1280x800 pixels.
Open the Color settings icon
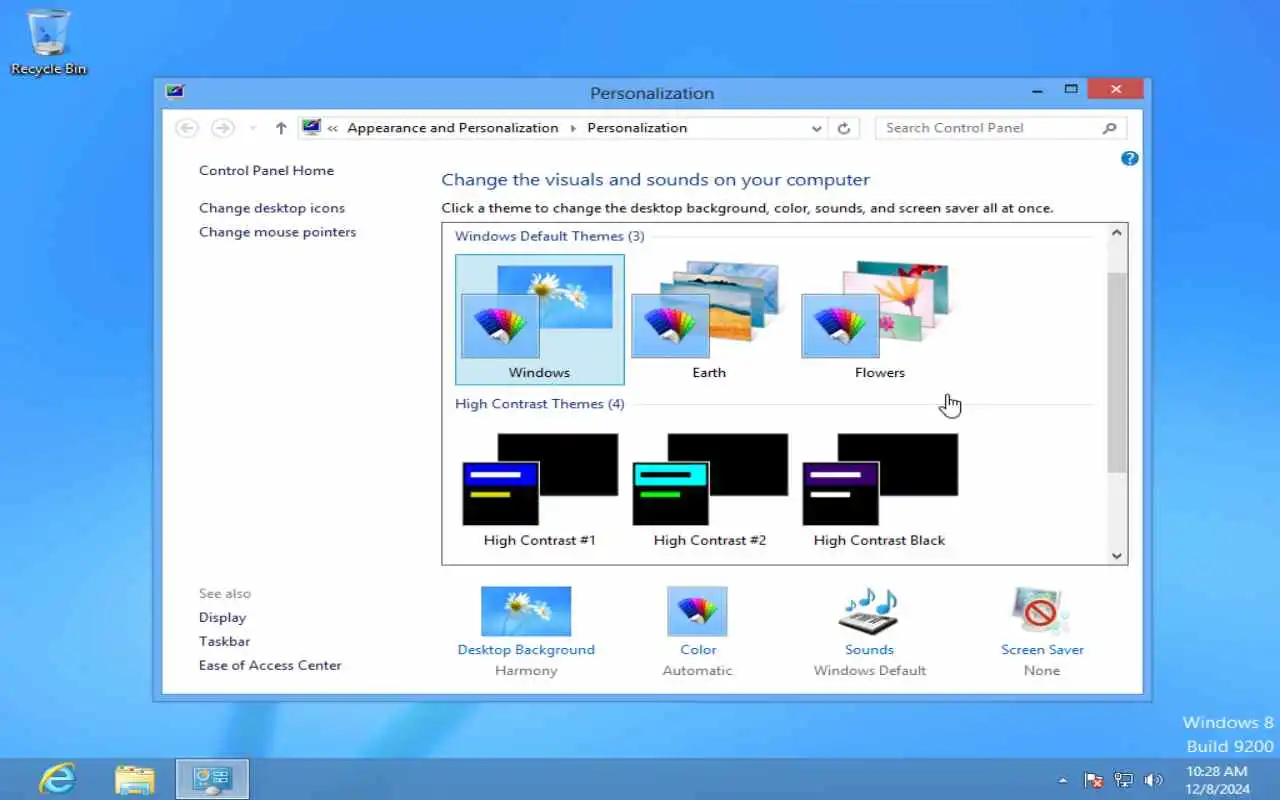coord(697,612)
